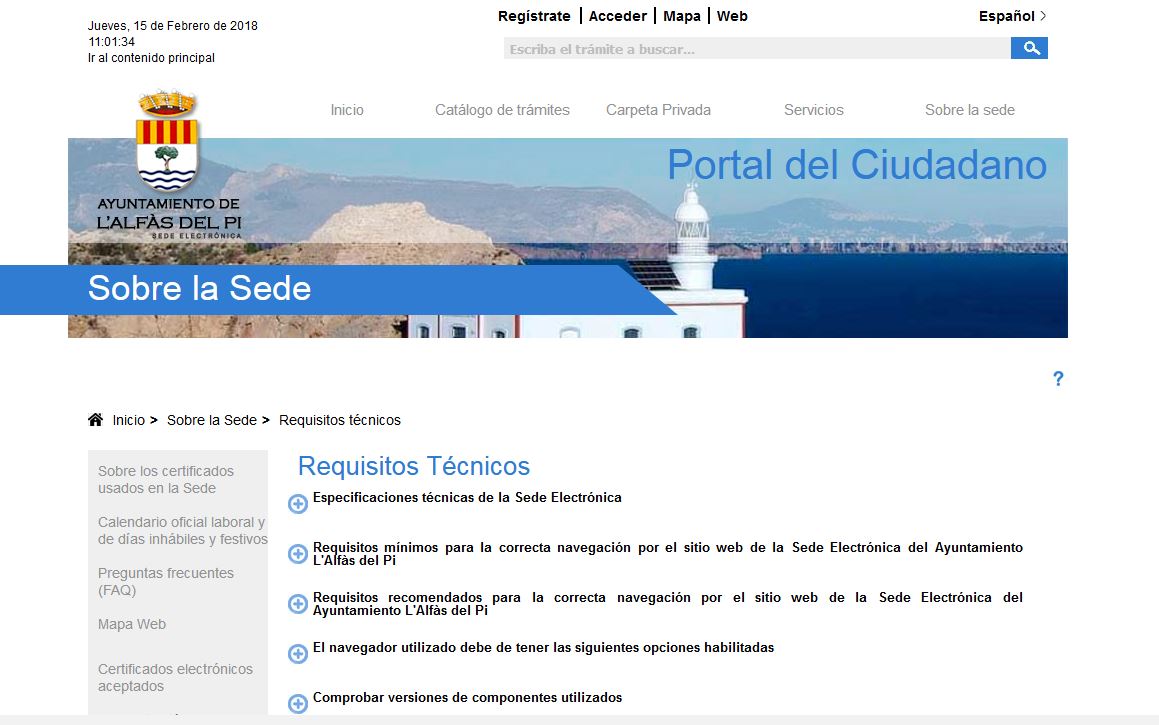This screenshot has height=725, width=1159.
Task: Open Preguntas frecuentes (FAQ) sidebar link
Action: [x=166, y=581]
